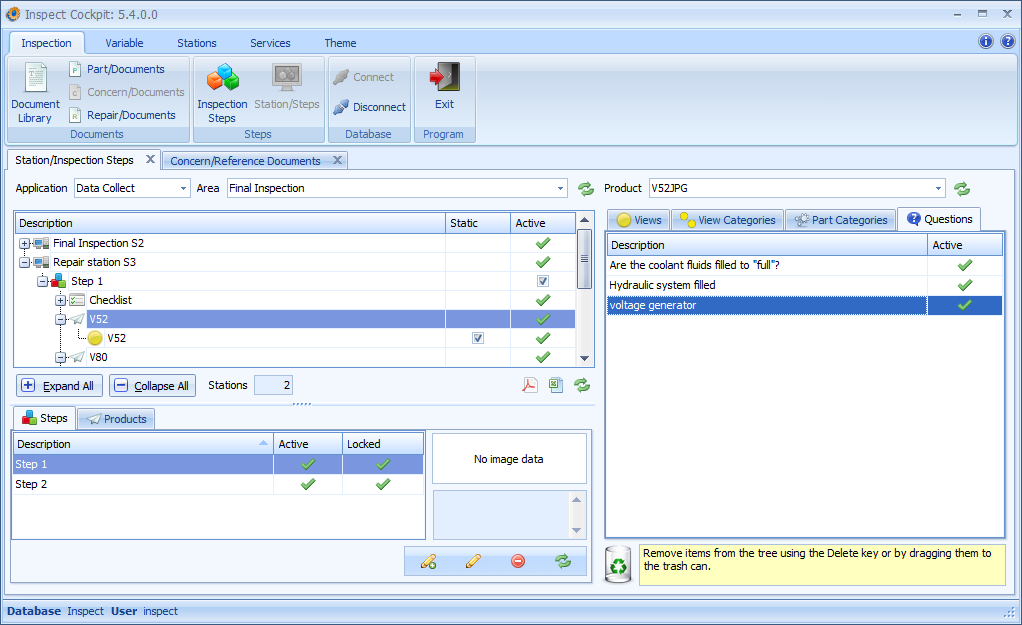Select the V80 tree item
1022x625 pixels.
[98, 357]
